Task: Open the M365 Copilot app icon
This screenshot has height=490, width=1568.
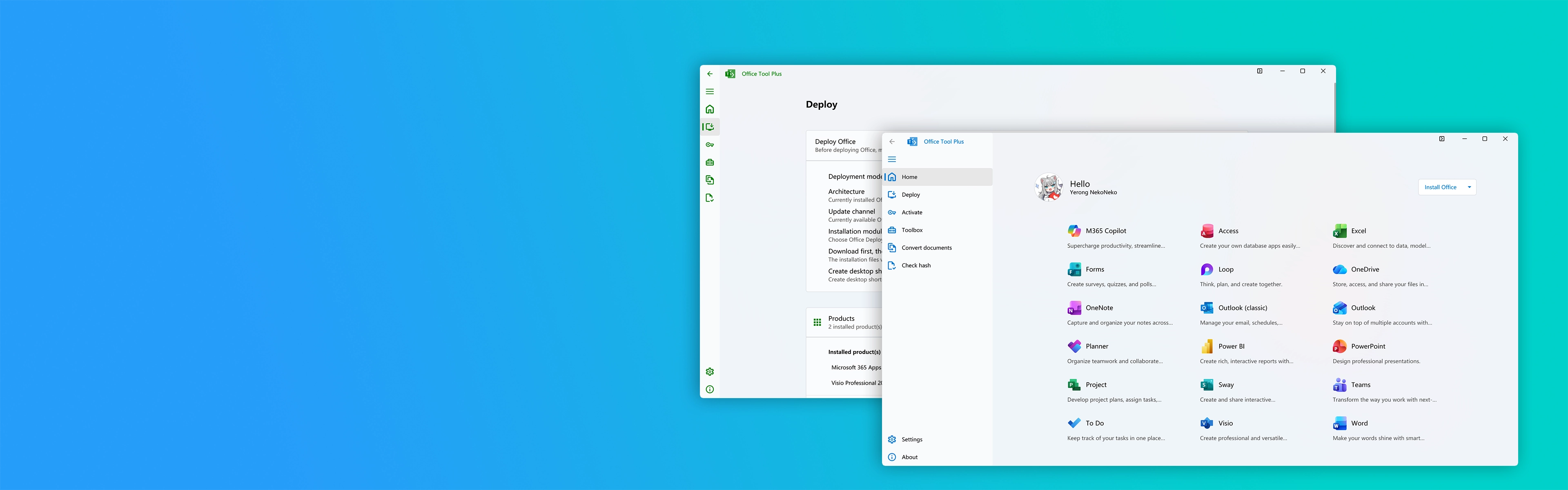Action: 1074,231
